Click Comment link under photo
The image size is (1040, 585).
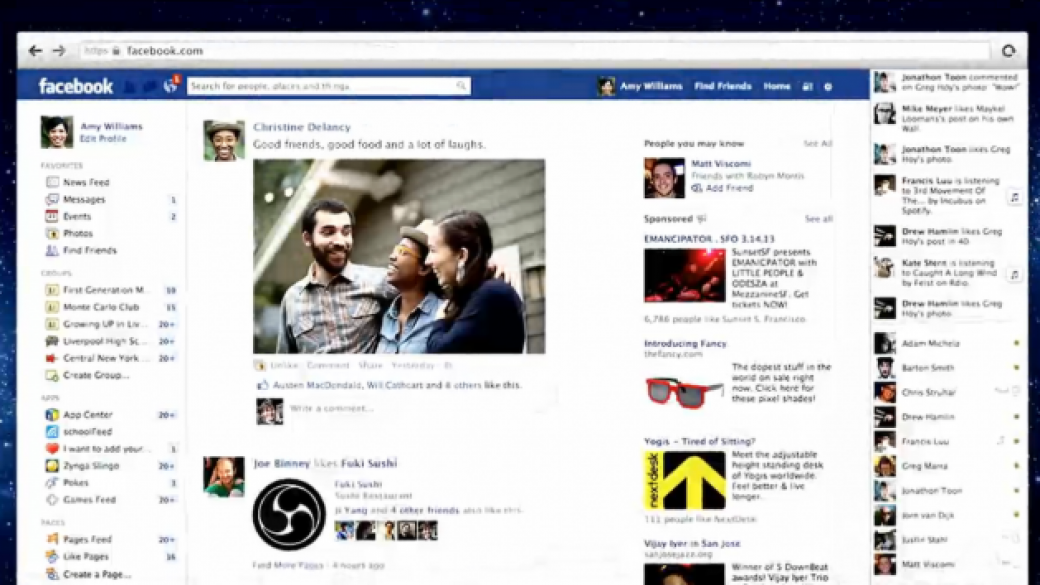[x=328, y=365]
